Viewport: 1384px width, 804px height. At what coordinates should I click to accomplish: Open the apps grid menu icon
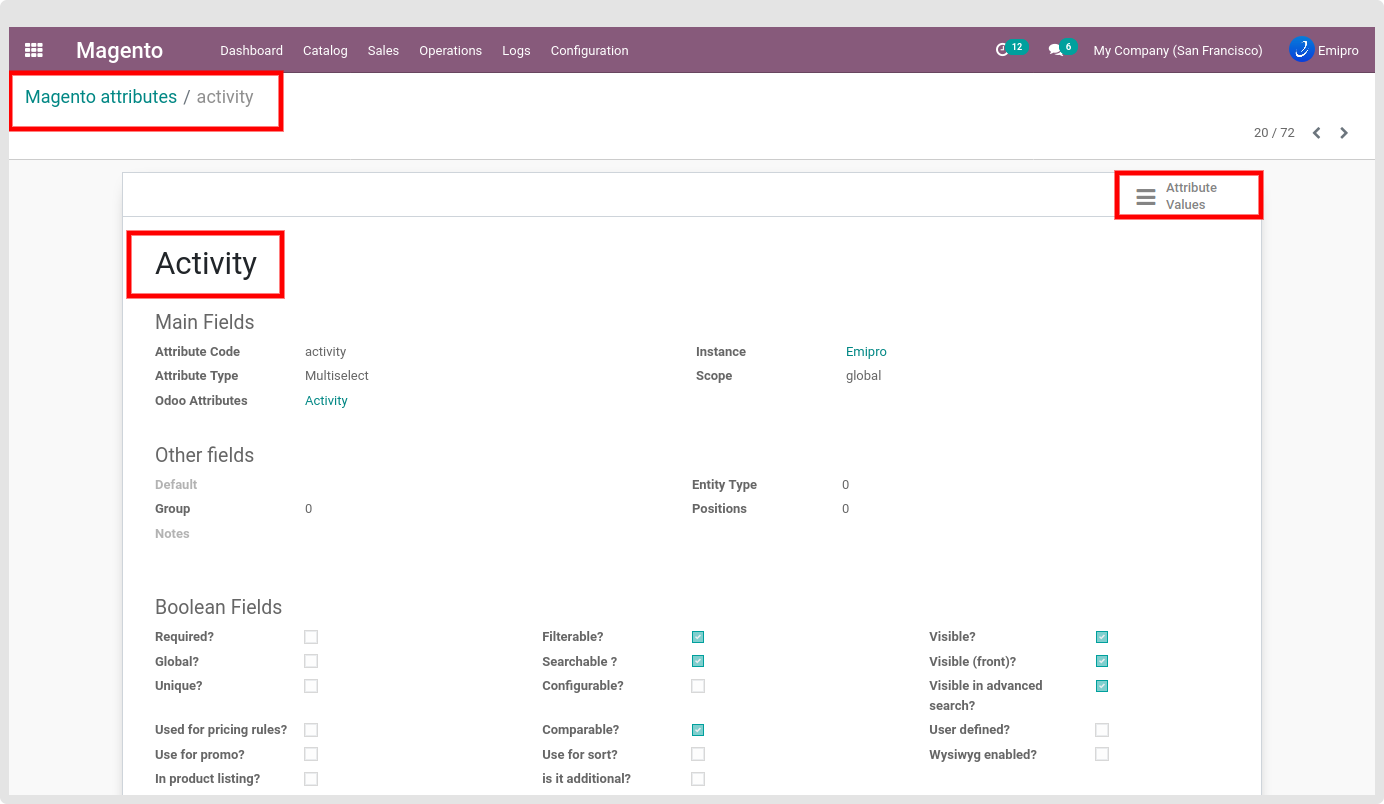(x=34, y=50)
